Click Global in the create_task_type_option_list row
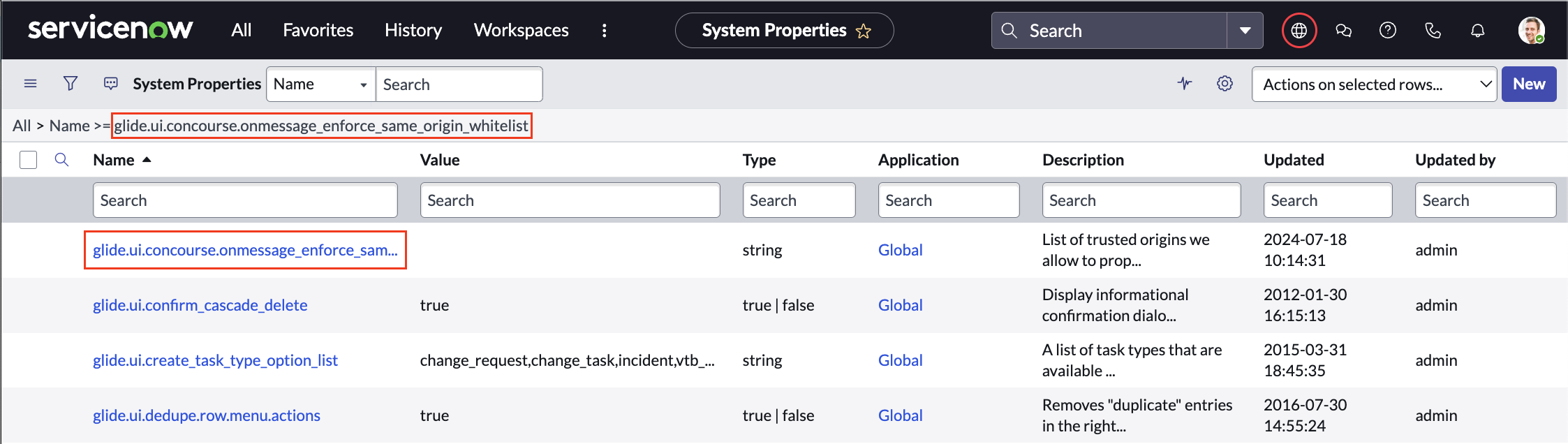1568x444 pixels. point(901,360)
